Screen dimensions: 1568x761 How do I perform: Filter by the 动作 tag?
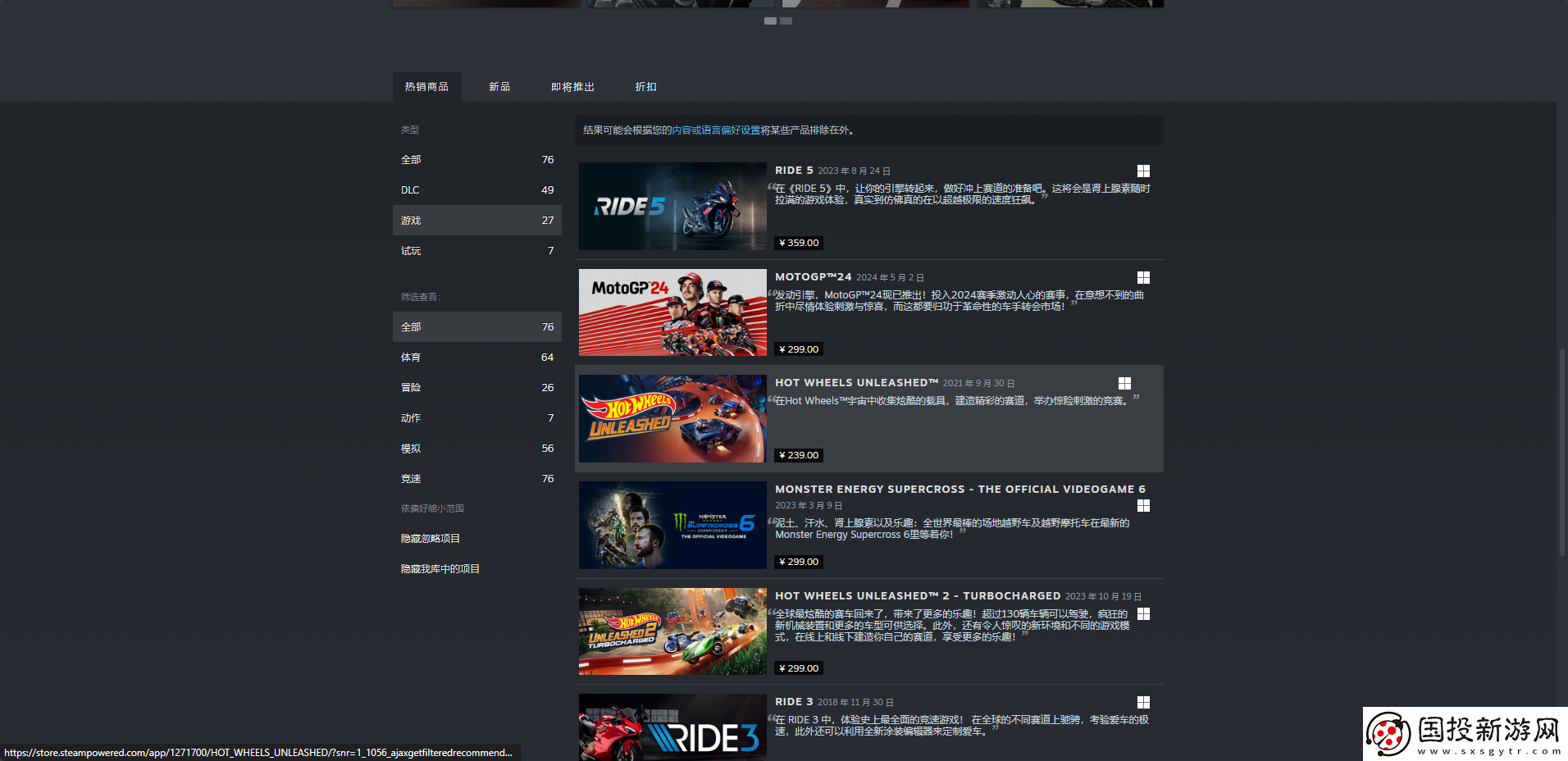click(477, 417)
